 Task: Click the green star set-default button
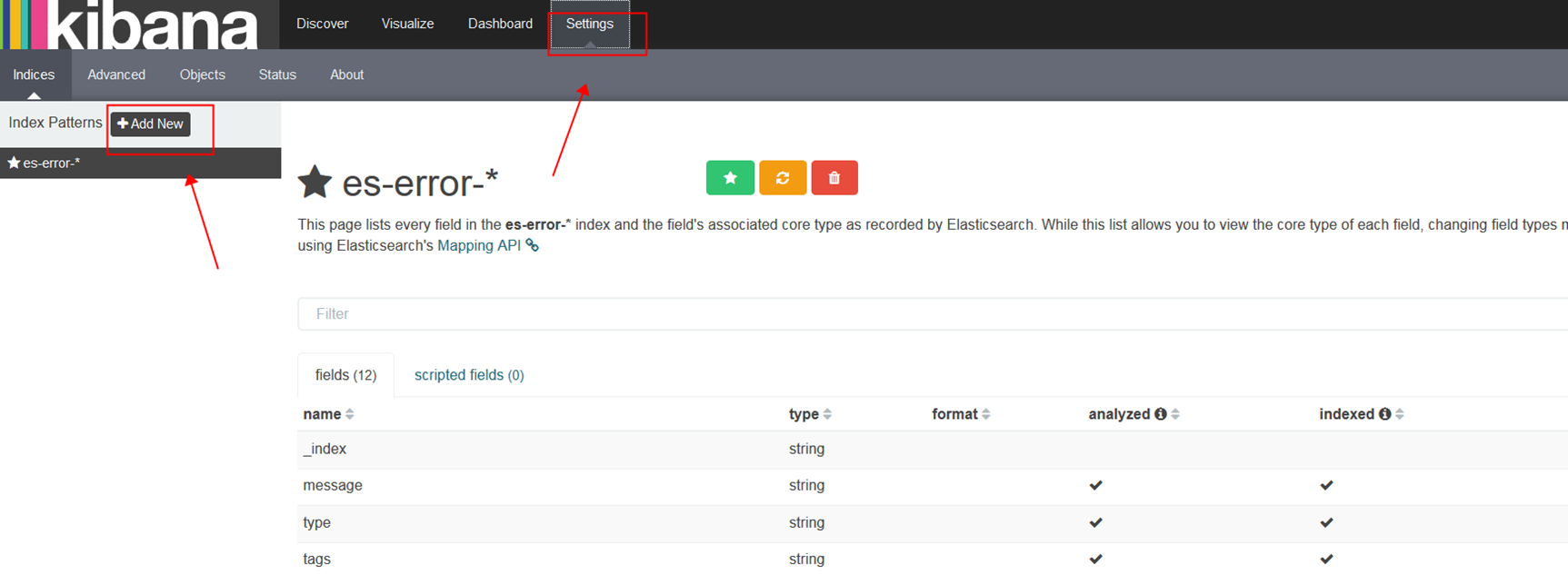[730, 178]
